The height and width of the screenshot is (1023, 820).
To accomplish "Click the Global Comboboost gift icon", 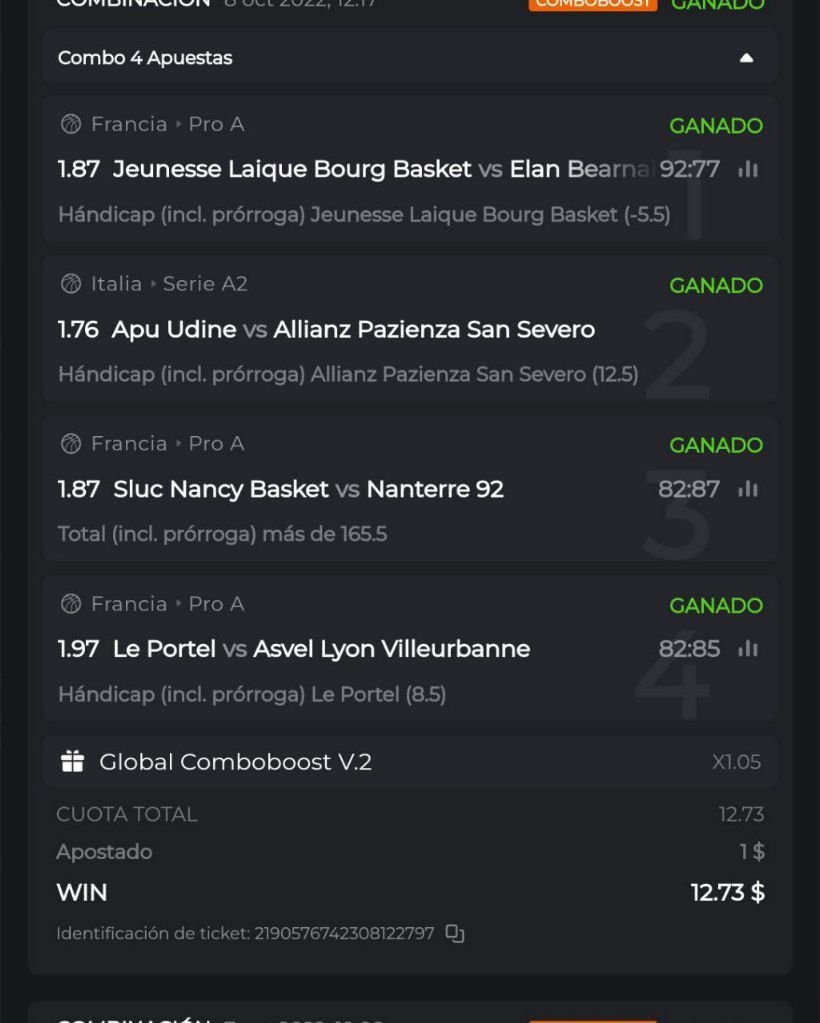I will tap(72, 762).
